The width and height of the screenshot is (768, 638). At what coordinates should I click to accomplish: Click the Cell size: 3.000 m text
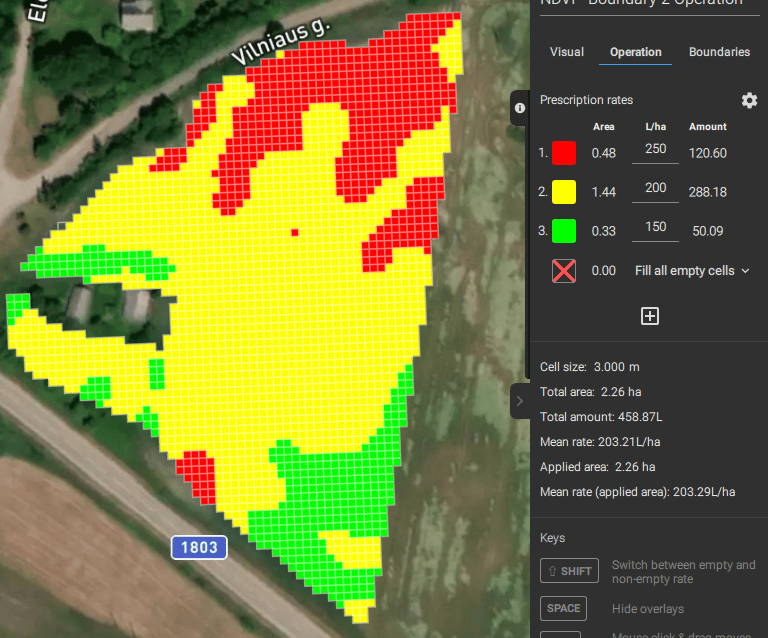[590, 367]
